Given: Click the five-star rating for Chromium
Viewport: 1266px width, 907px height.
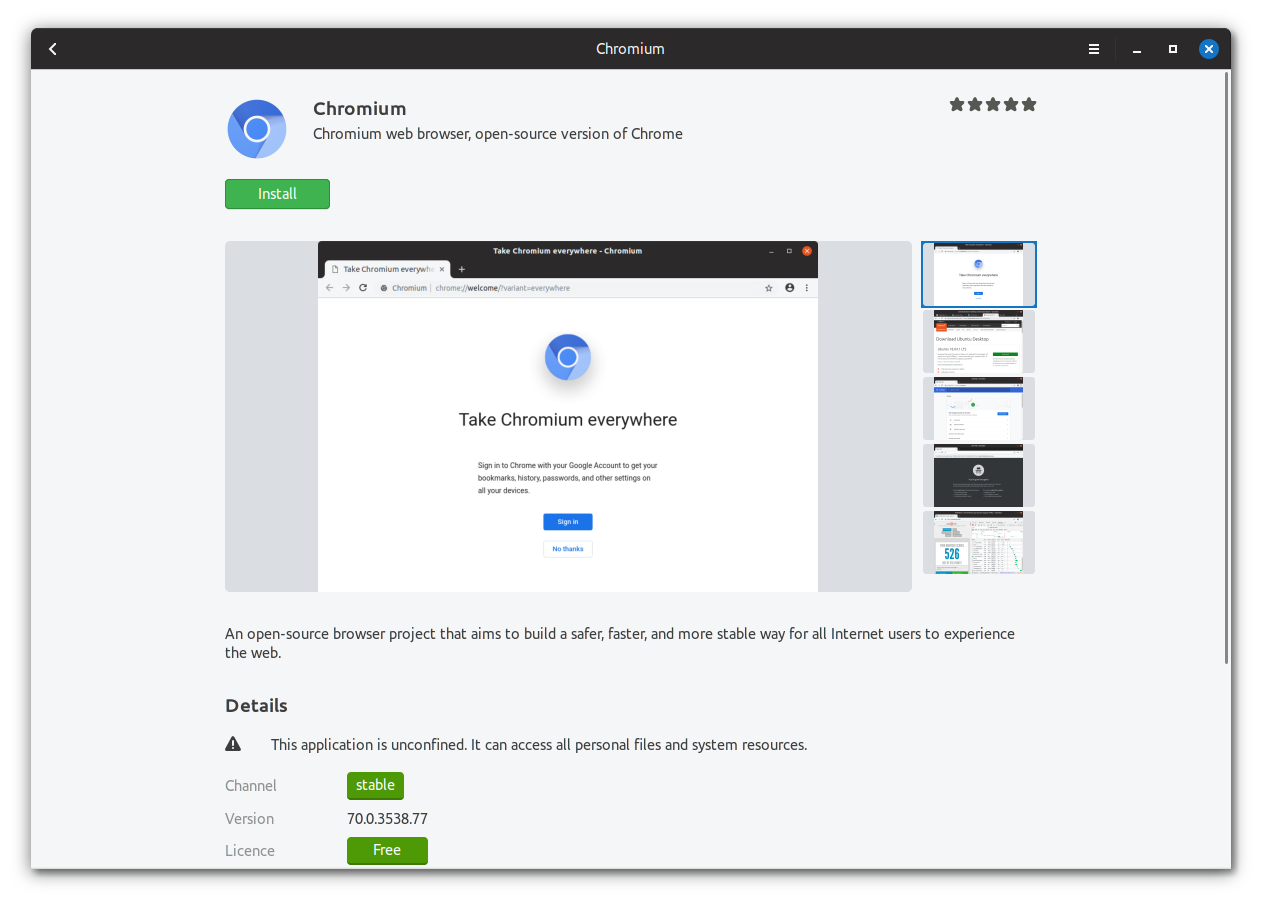Looking at the screenshot, I should [993, 104].
